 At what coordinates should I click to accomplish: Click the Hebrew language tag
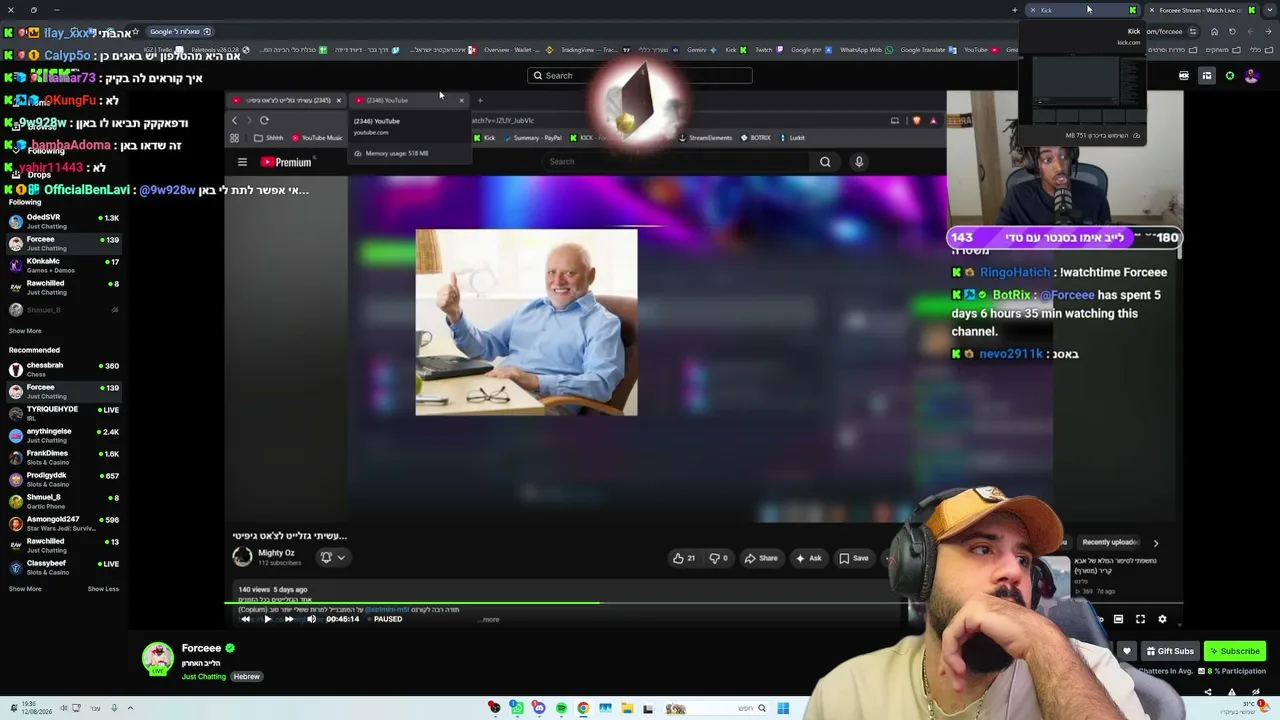pyautogui.click(x=247, y=677)
